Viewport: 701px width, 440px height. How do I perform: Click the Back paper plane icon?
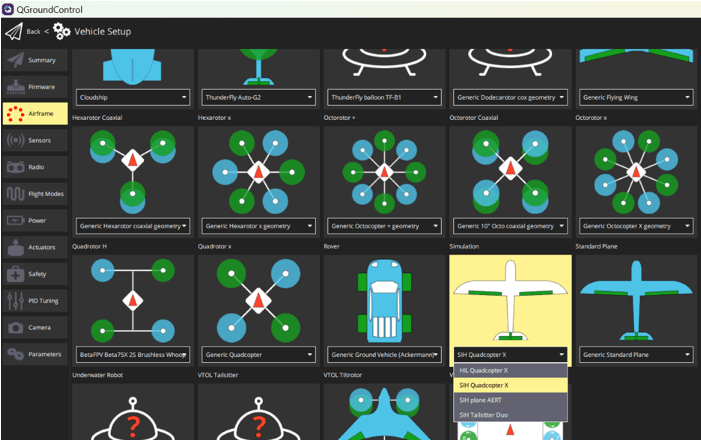point(14,32)
